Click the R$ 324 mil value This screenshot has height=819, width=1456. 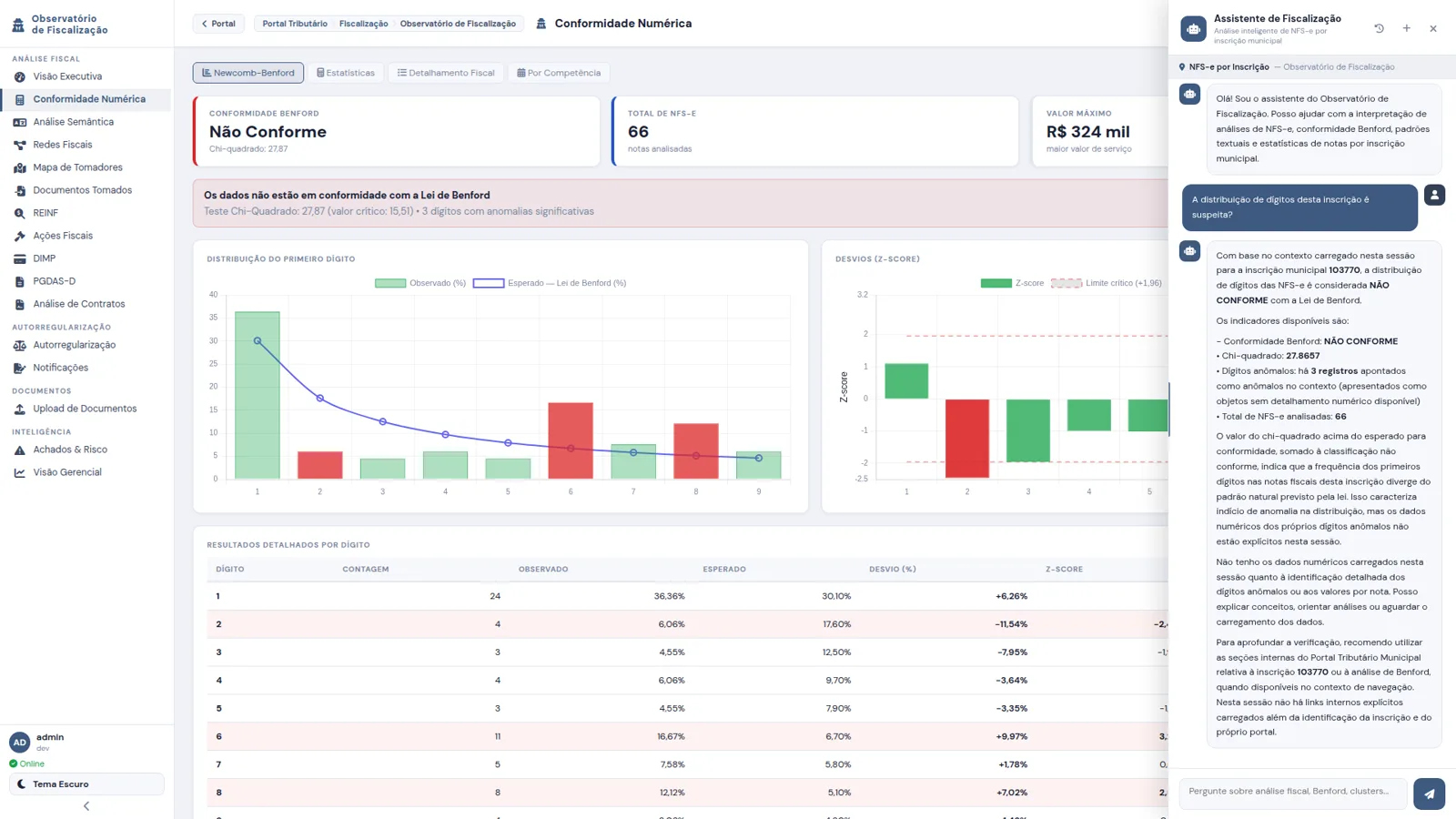tap(1088, 132)
